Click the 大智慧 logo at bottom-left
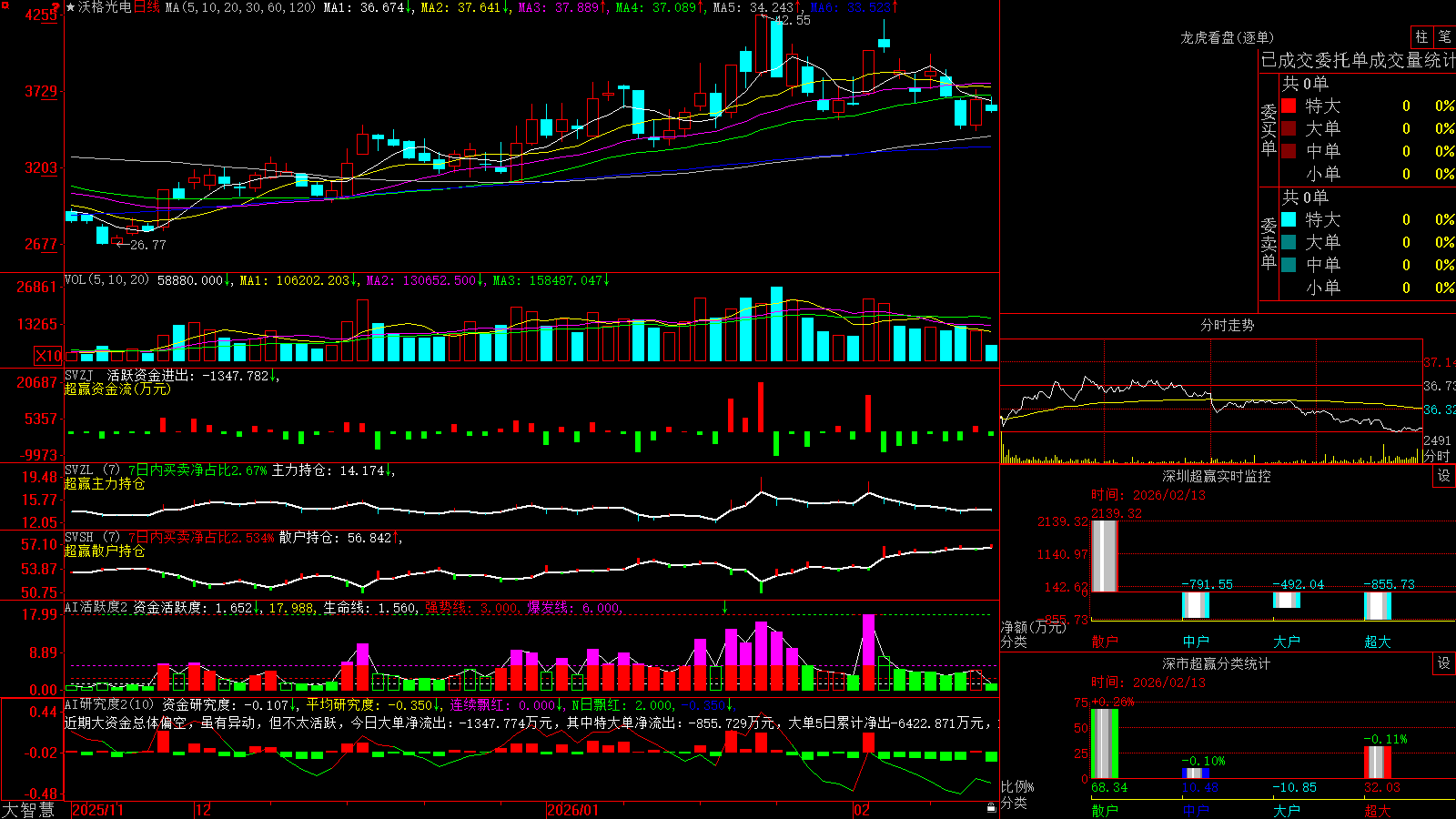This screenshot has height=819, width=1456. point(28,810)
